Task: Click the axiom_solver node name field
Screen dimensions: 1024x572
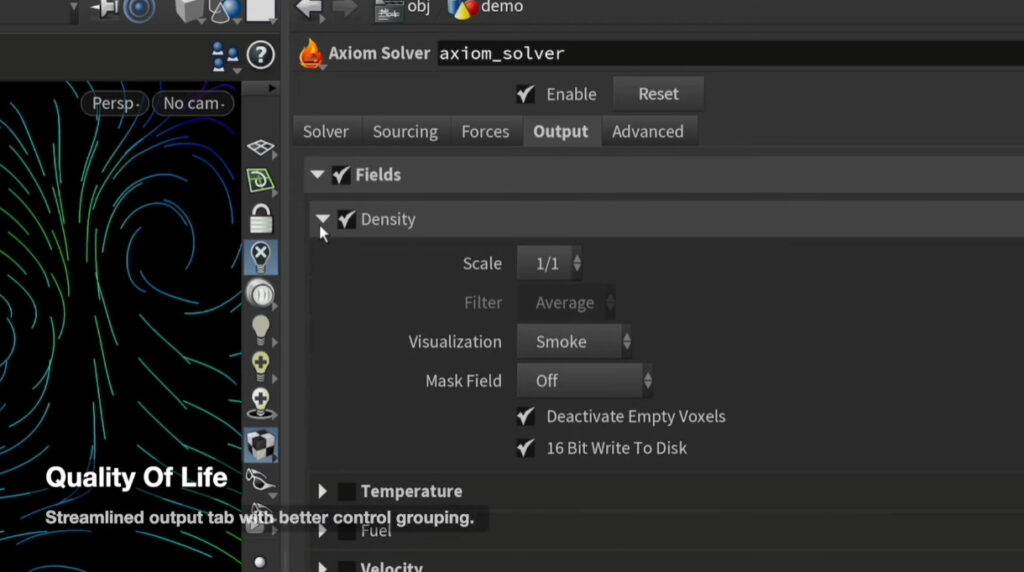Action: [x=700, y=54]
